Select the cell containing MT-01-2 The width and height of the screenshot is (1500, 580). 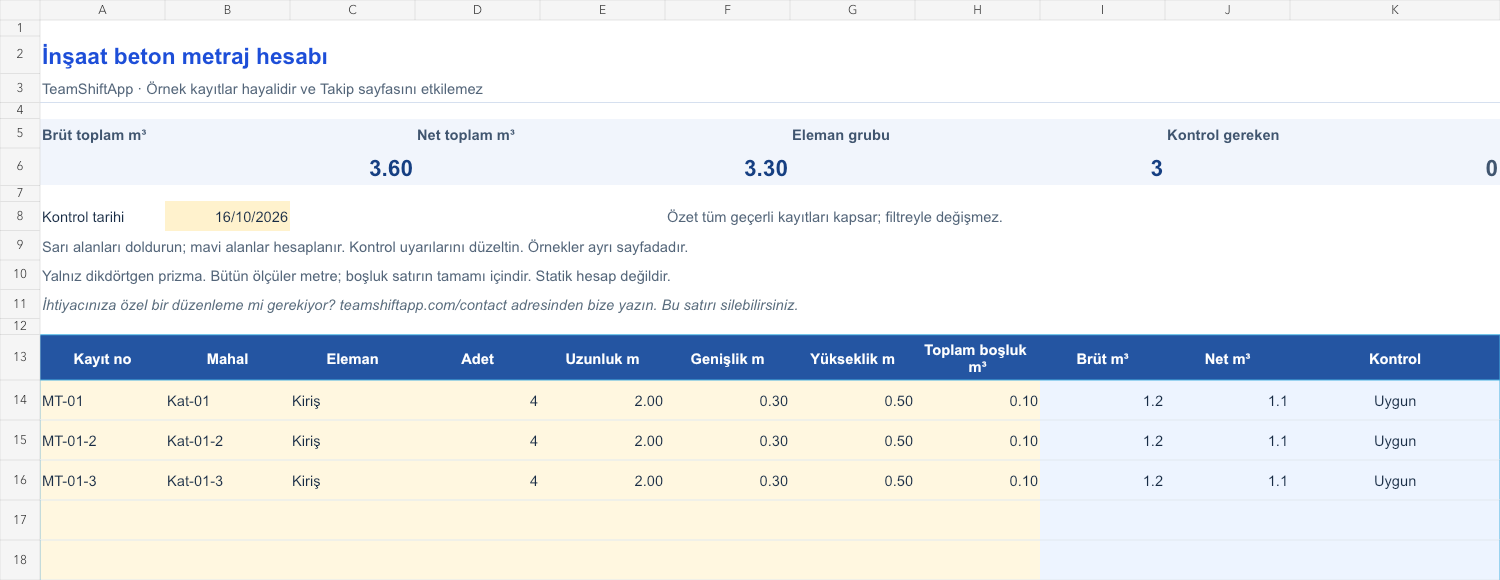pos(103,441)
